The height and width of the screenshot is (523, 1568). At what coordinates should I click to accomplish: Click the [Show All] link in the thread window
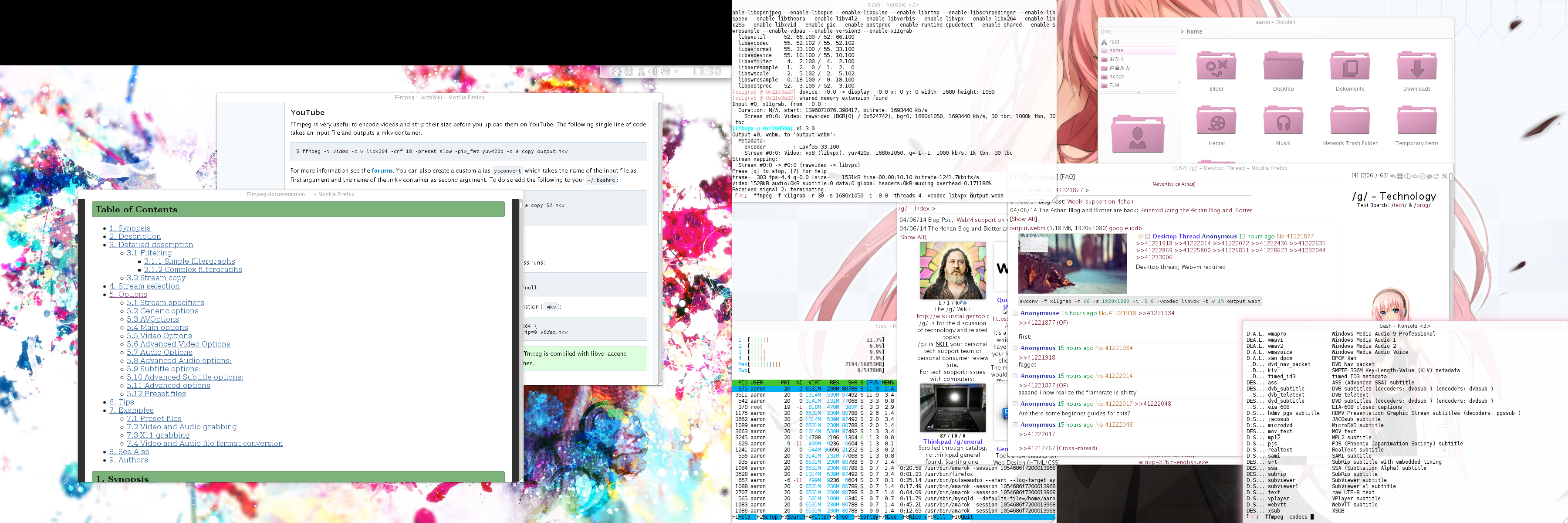1023,219
